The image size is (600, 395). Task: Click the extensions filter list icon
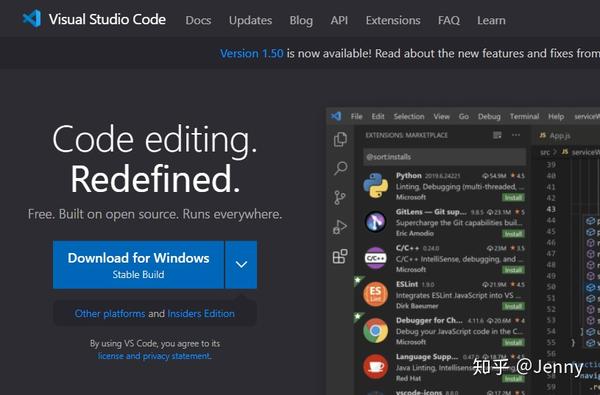pyautogui.click(x=497, y=135)
